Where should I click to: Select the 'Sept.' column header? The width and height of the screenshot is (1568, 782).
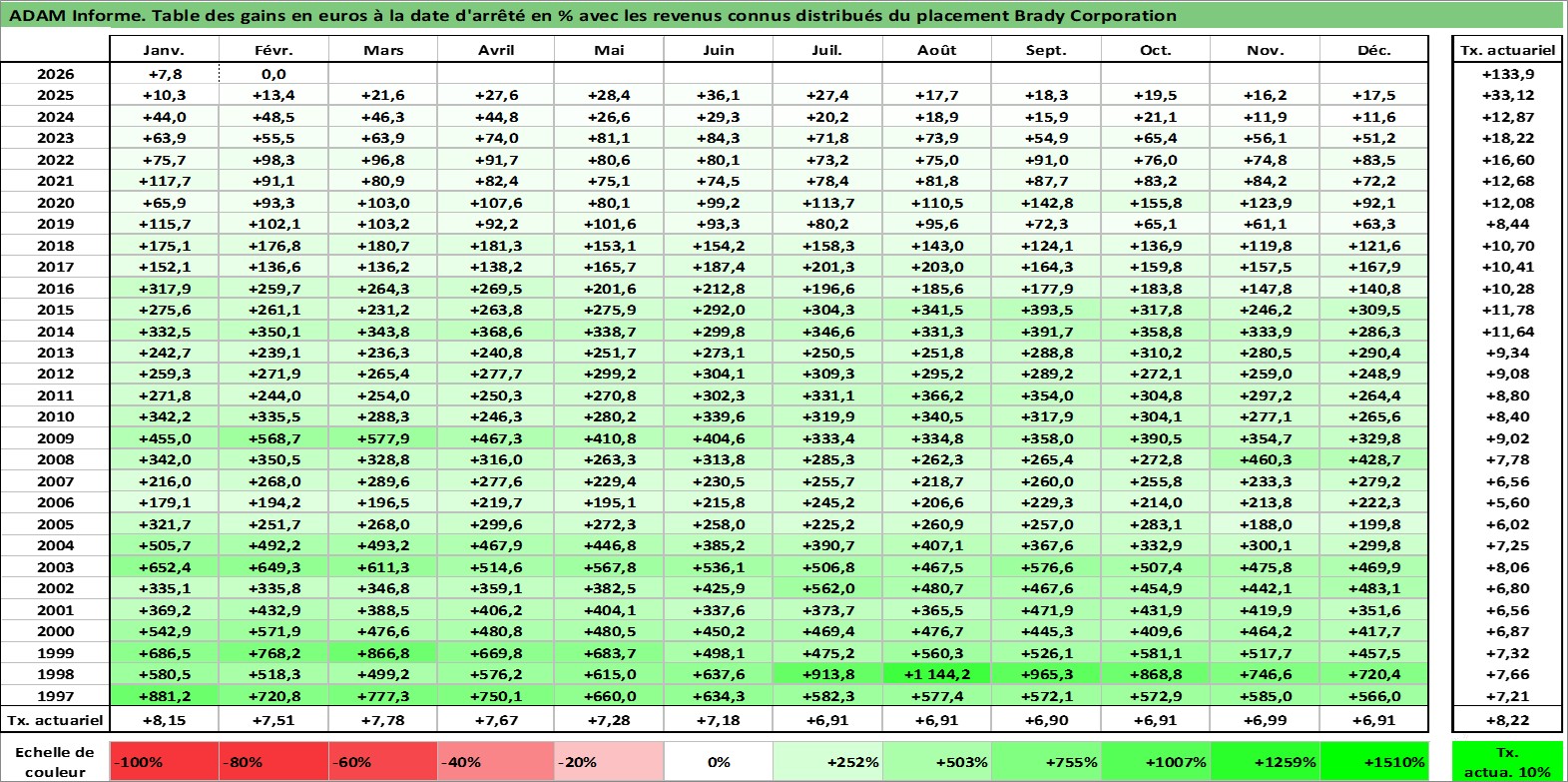(1046, 50)
